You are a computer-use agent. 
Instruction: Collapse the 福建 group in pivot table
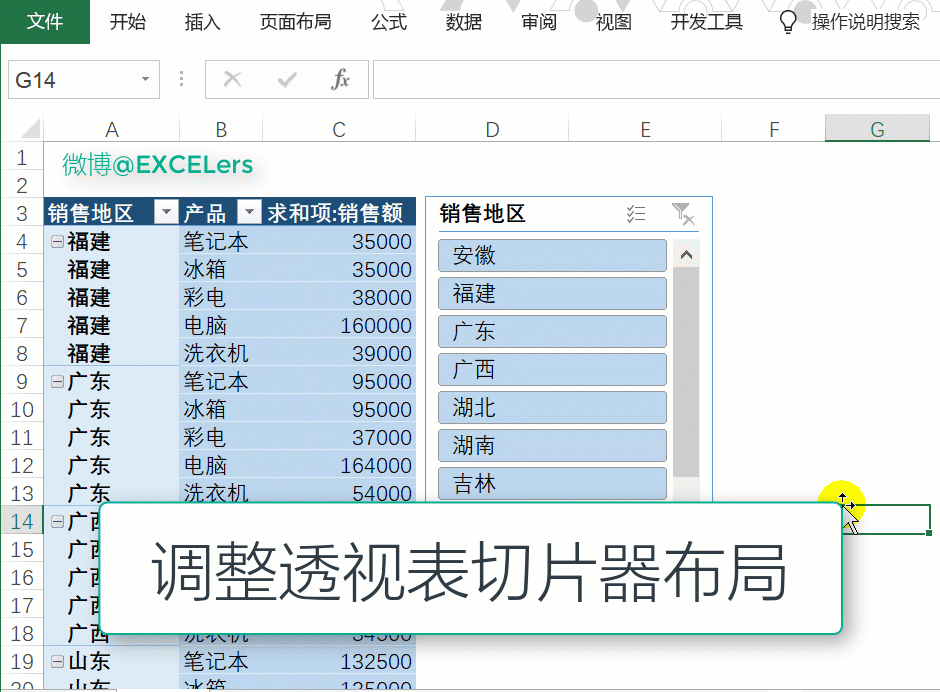[57, 241]
